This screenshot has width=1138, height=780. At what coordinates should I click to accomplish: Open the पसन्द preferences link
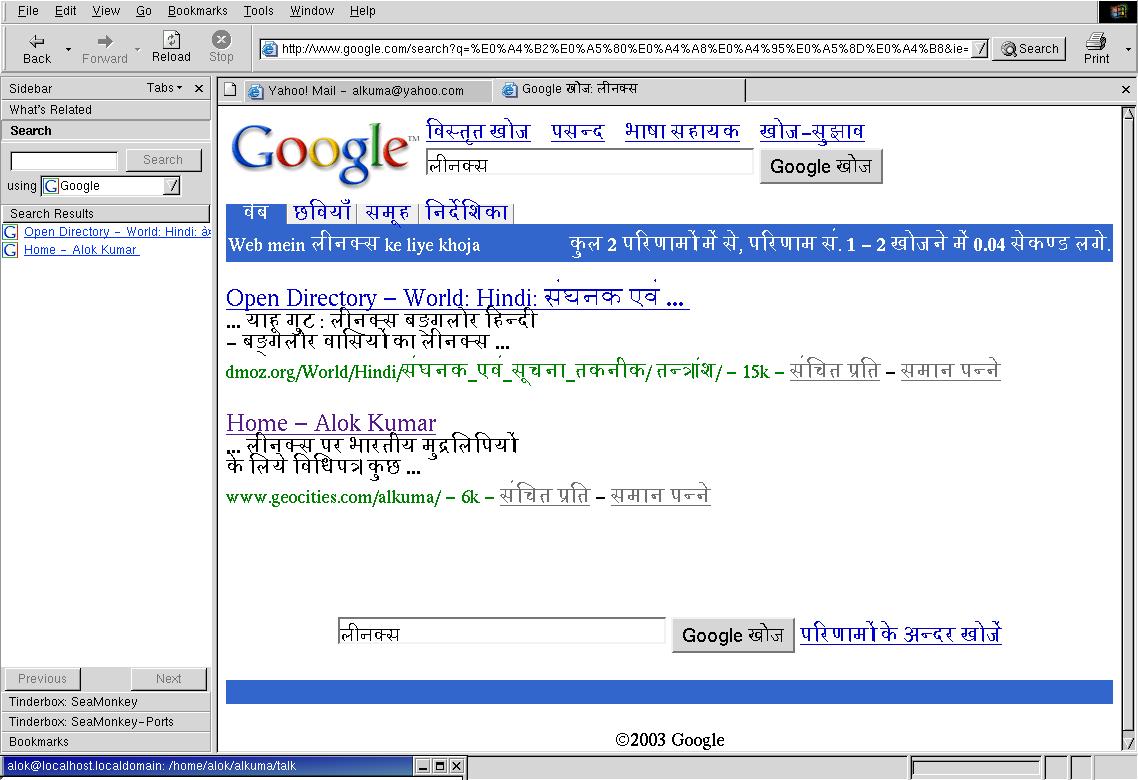(x=578, y=131)
